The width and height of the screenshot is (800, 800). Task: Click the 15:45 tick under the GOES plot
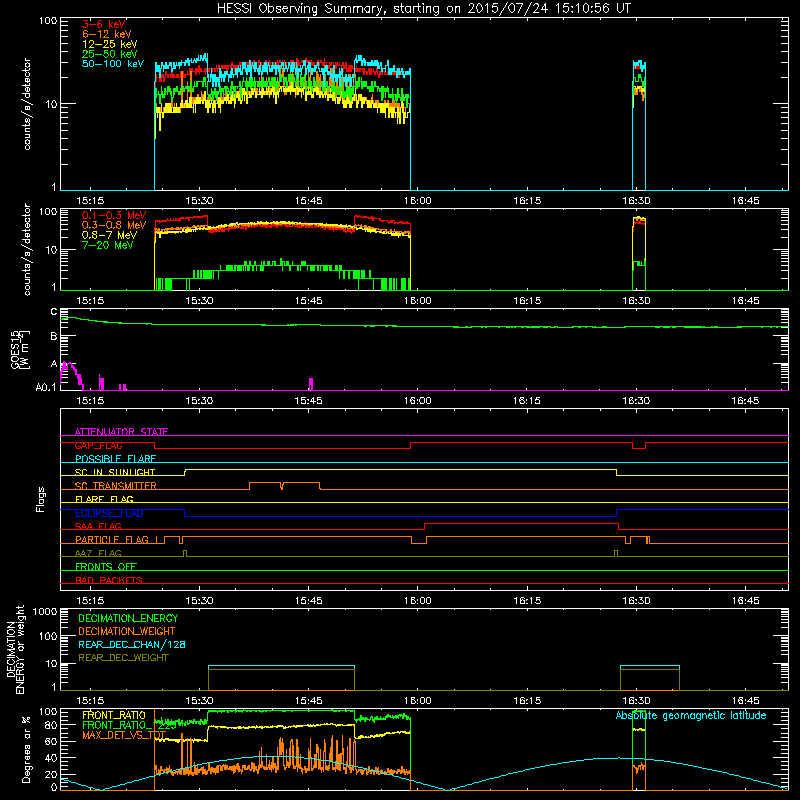coord(308,401)
